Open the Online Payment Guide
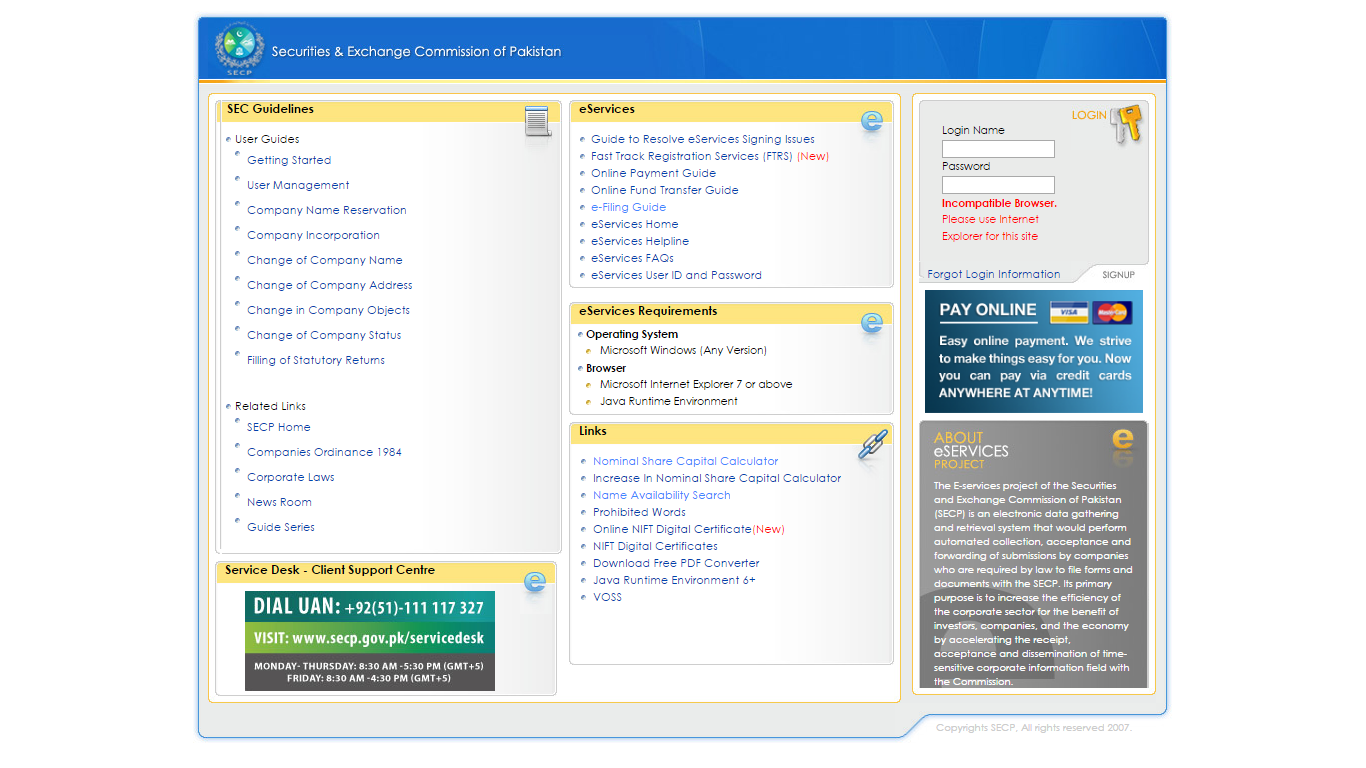Viewport: 1366px width, 768px height. point(653,173)
